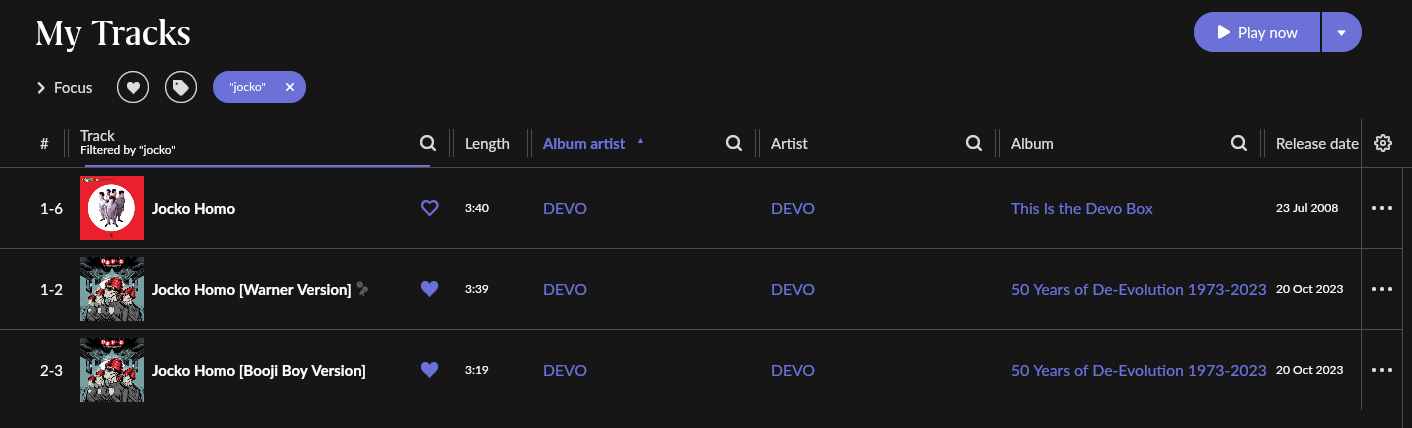Screen dimensions: 1412x428
Task: Sort by the Release date column header
Action: coord(1317,143)
